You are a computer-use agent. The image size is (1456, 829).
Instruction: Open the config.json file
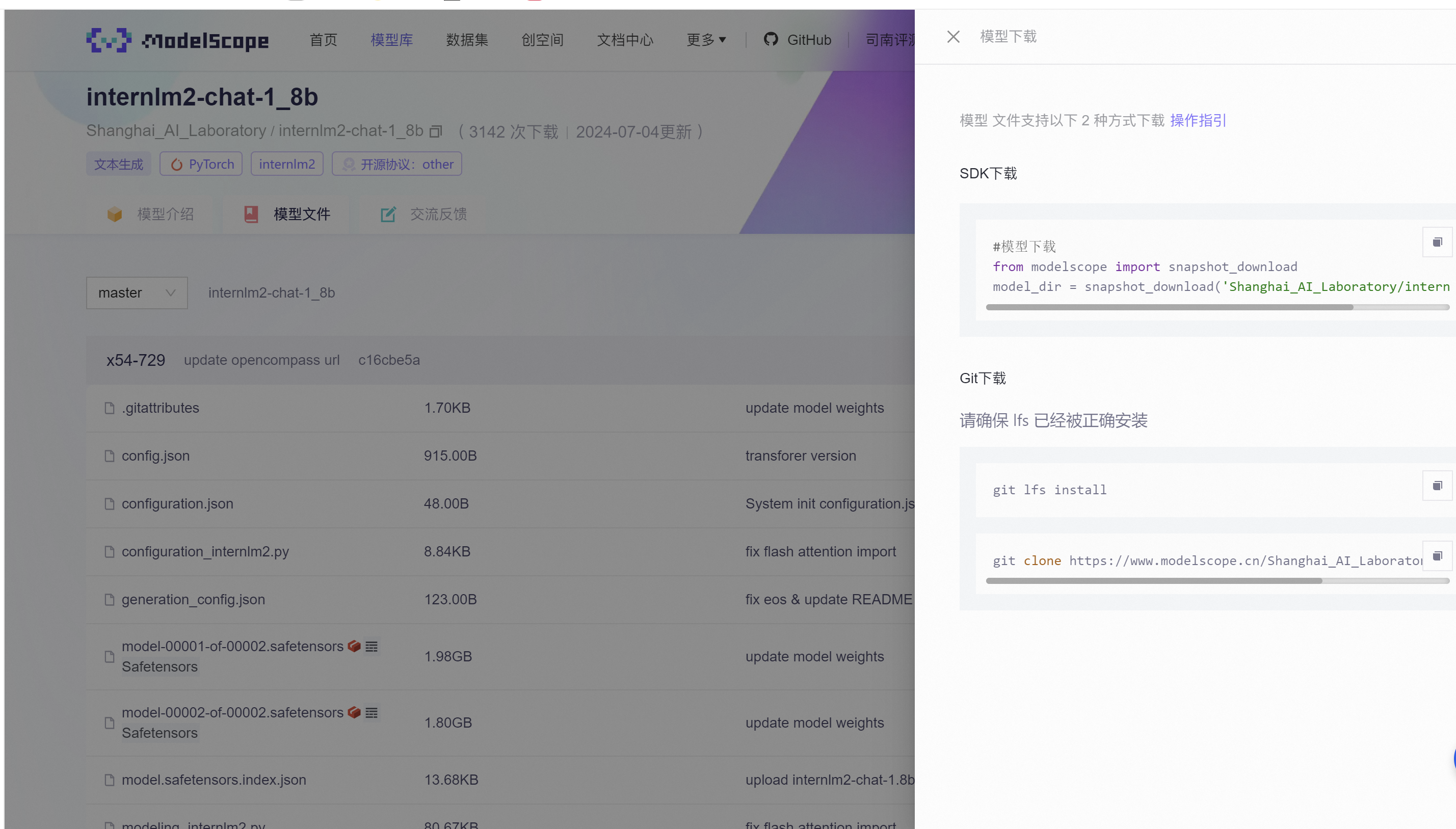tap(155, 456)
